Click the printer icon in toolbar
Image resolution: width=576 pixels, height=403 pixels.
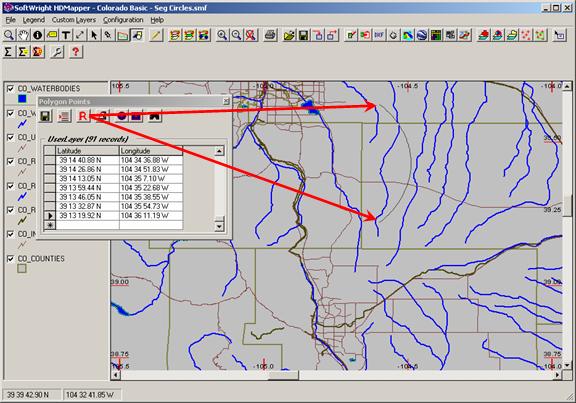coord(270,35)
